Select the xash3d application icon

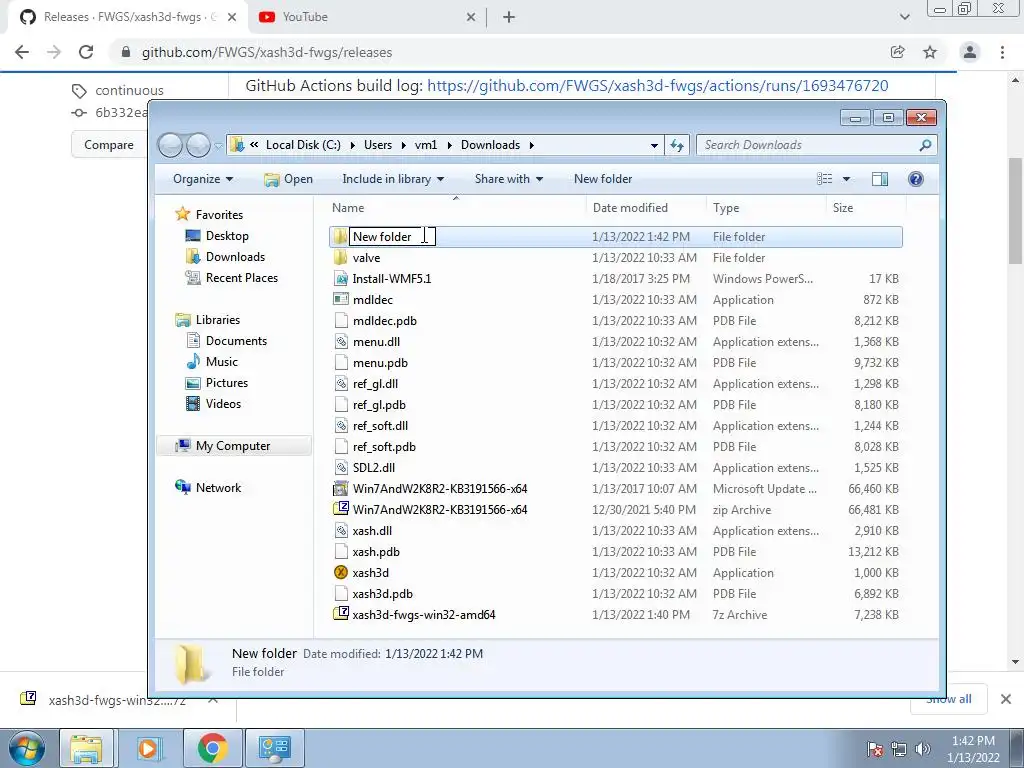click(341, 573)
